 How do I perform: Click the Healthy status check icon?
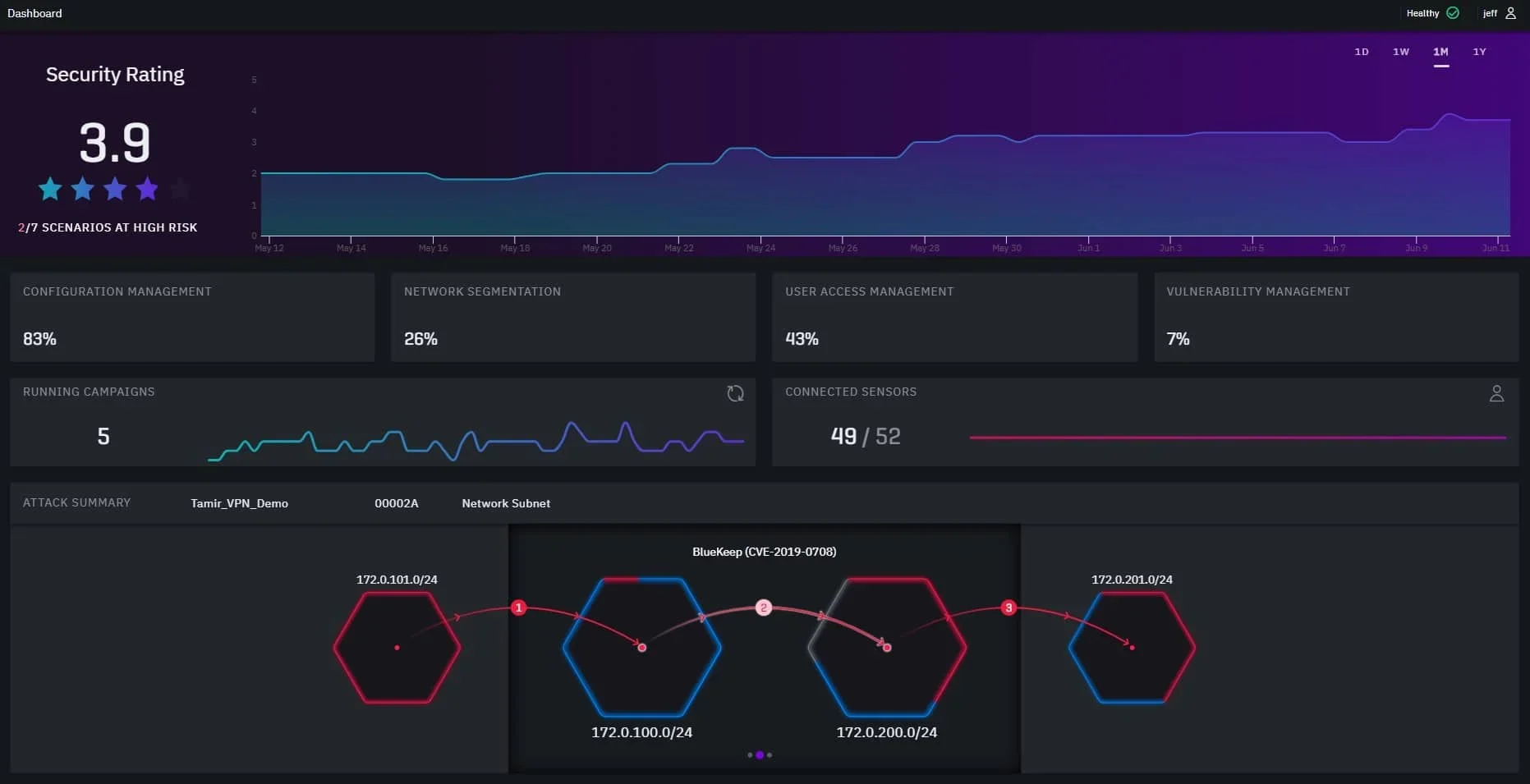point(1453,13)
